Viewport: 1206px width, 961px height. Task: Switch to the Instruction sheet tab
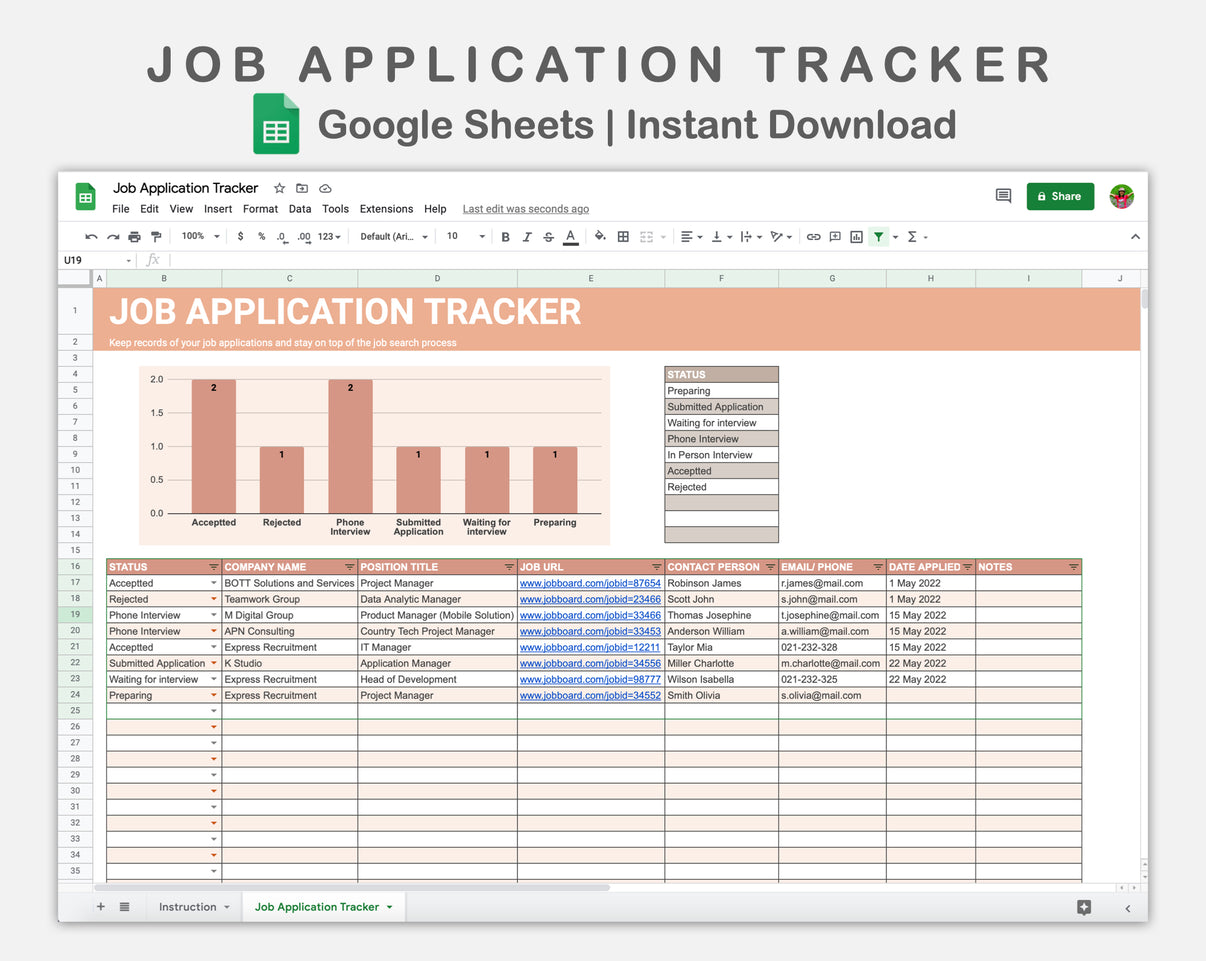point(188,906)
